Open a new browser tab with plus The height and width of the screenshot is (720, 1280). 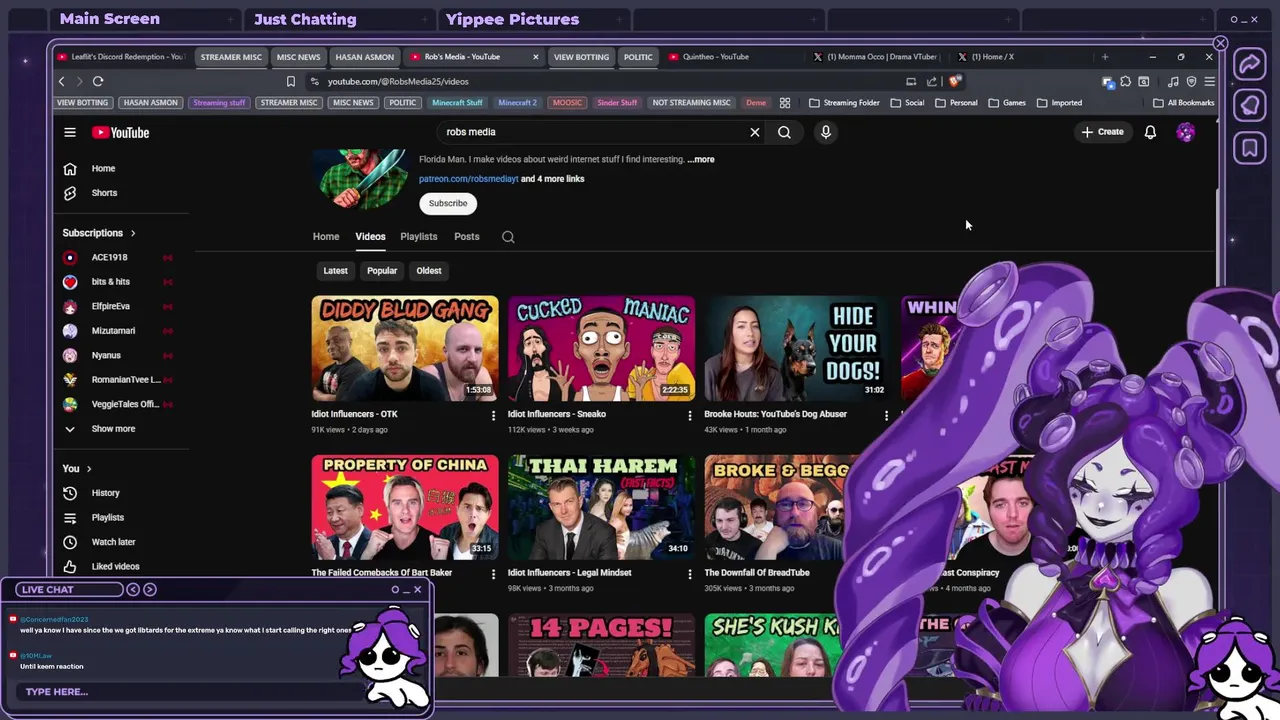pyautogui.click(x=1105, y=57)
